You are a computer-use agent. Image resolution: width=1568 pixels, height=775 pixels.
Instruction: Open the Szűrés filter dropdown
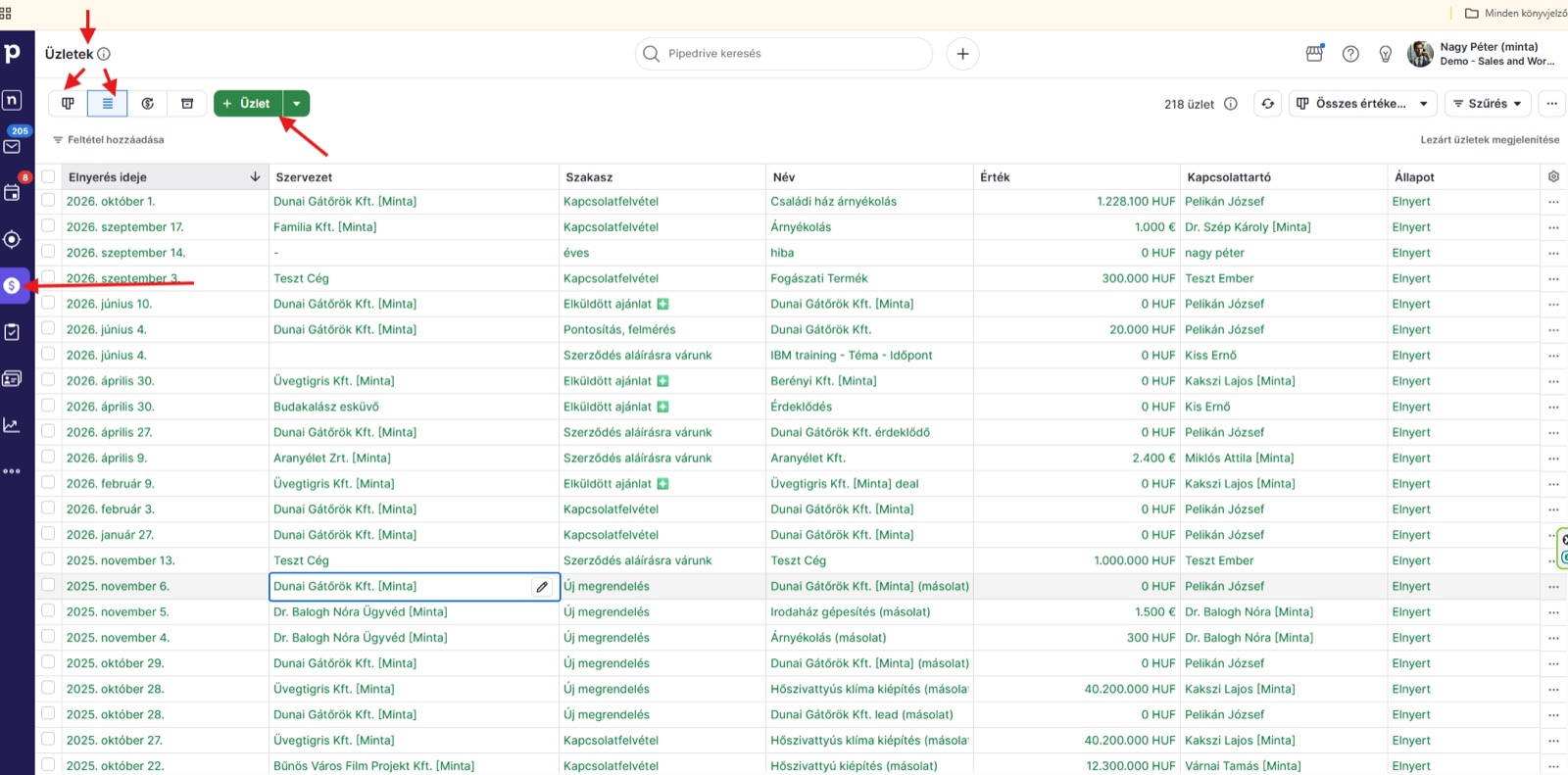[x=1487, y=103]
